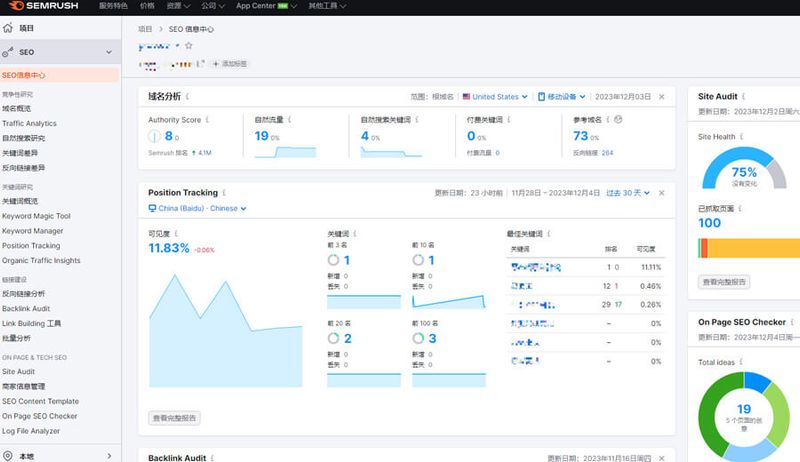The image size is (800, 462).
Task: Click info icon beside 付费关键词
Action: pyautogui.click(x=509, y=120)
